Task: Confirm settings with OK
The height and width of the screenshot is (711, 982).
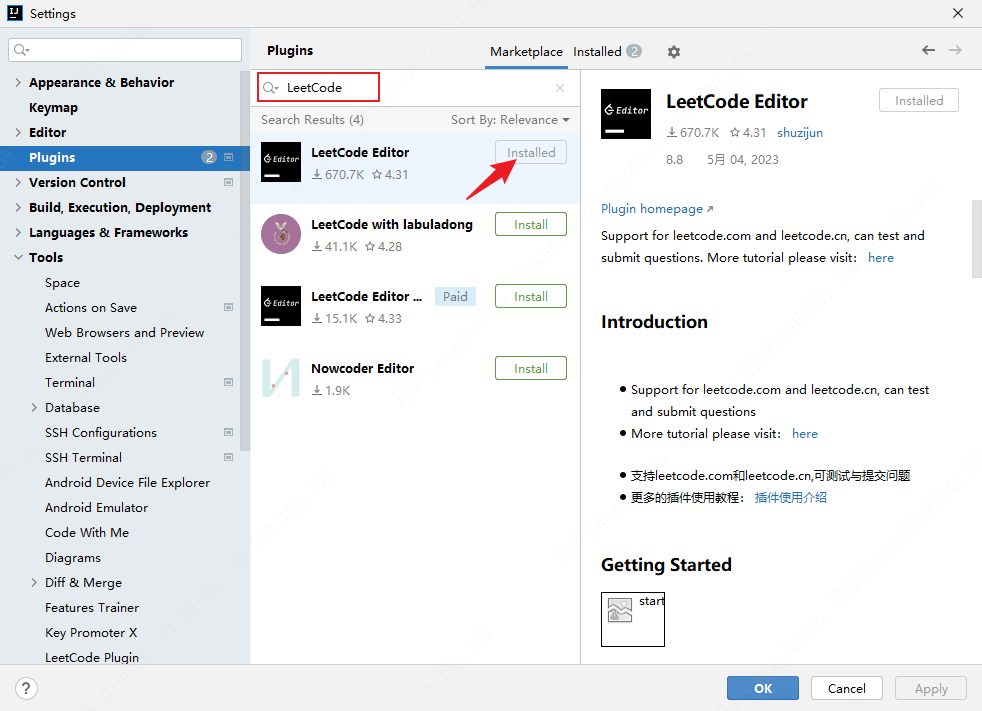Action: (x=763, y=688)
